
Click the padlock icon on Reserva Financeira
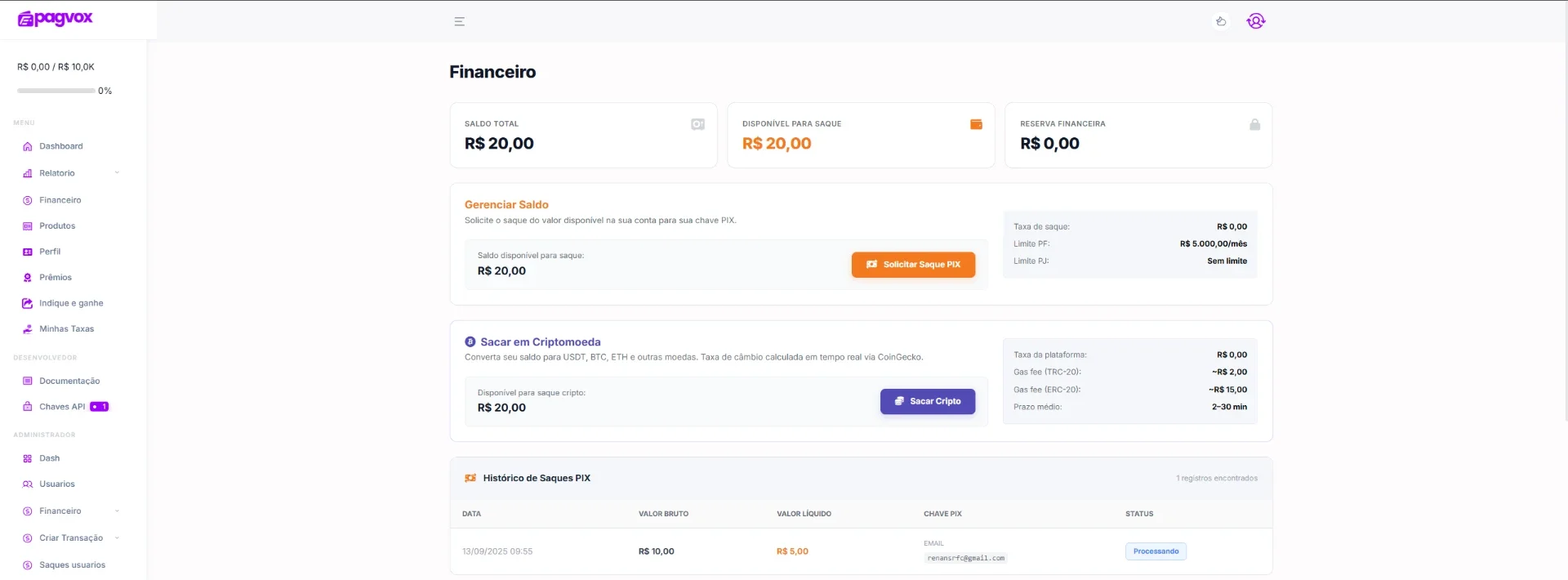(x=1254, y=124)
